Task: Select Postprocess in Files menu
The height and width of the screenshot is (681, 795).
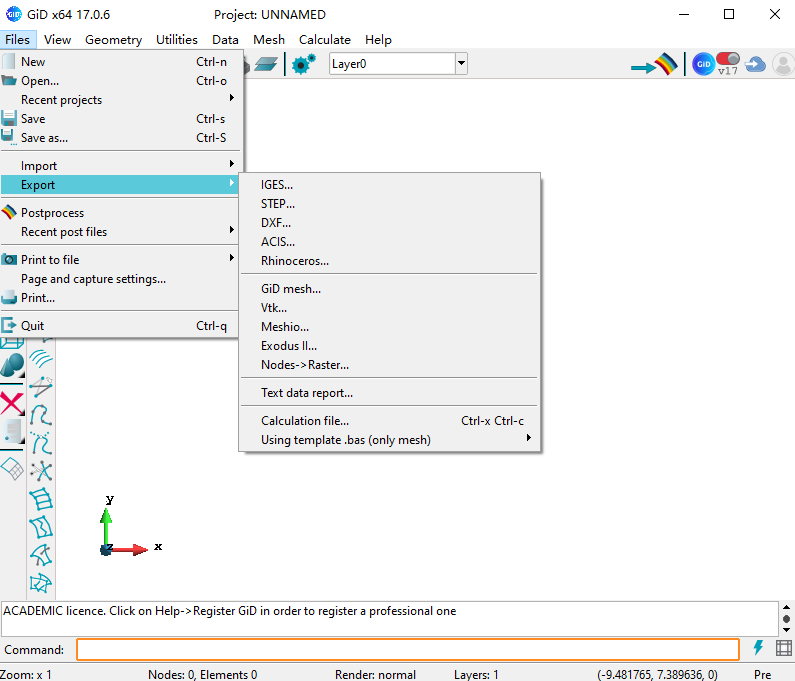Action: [x=120, y=213]
